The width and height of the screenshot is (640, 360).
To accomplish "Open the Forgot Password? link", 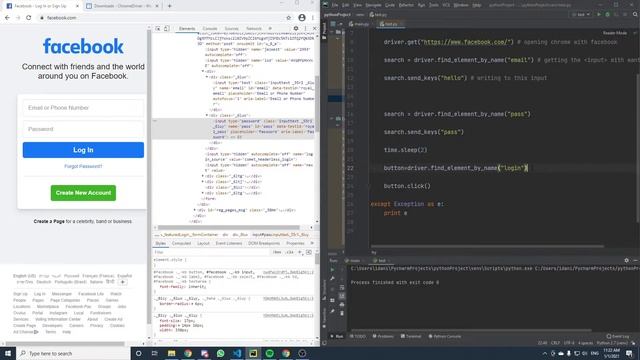I will pyautogui.click(x=83, y=167).
